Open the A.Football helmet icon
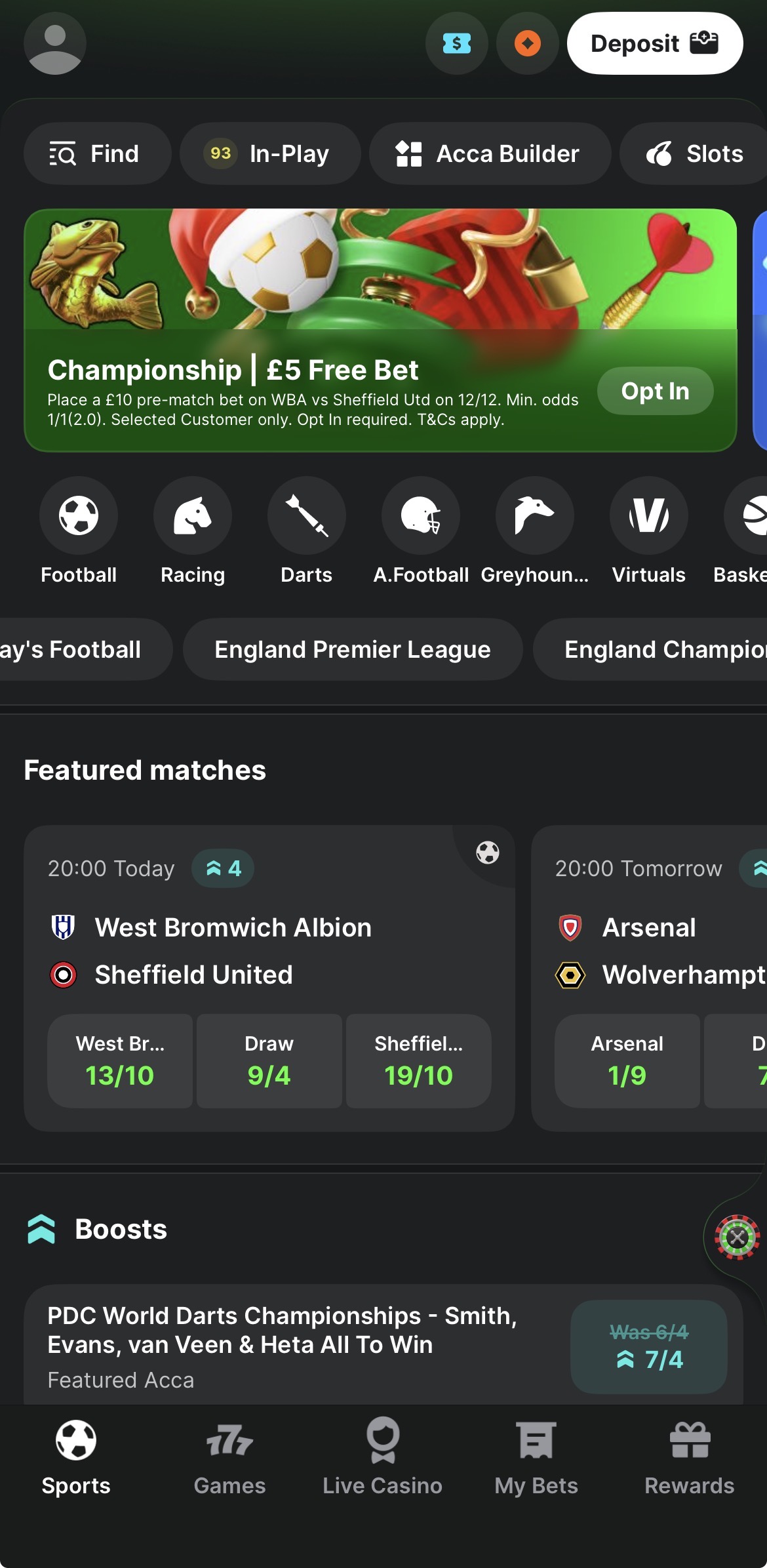Screen dimensions: 767x1568 coord(421,516)
